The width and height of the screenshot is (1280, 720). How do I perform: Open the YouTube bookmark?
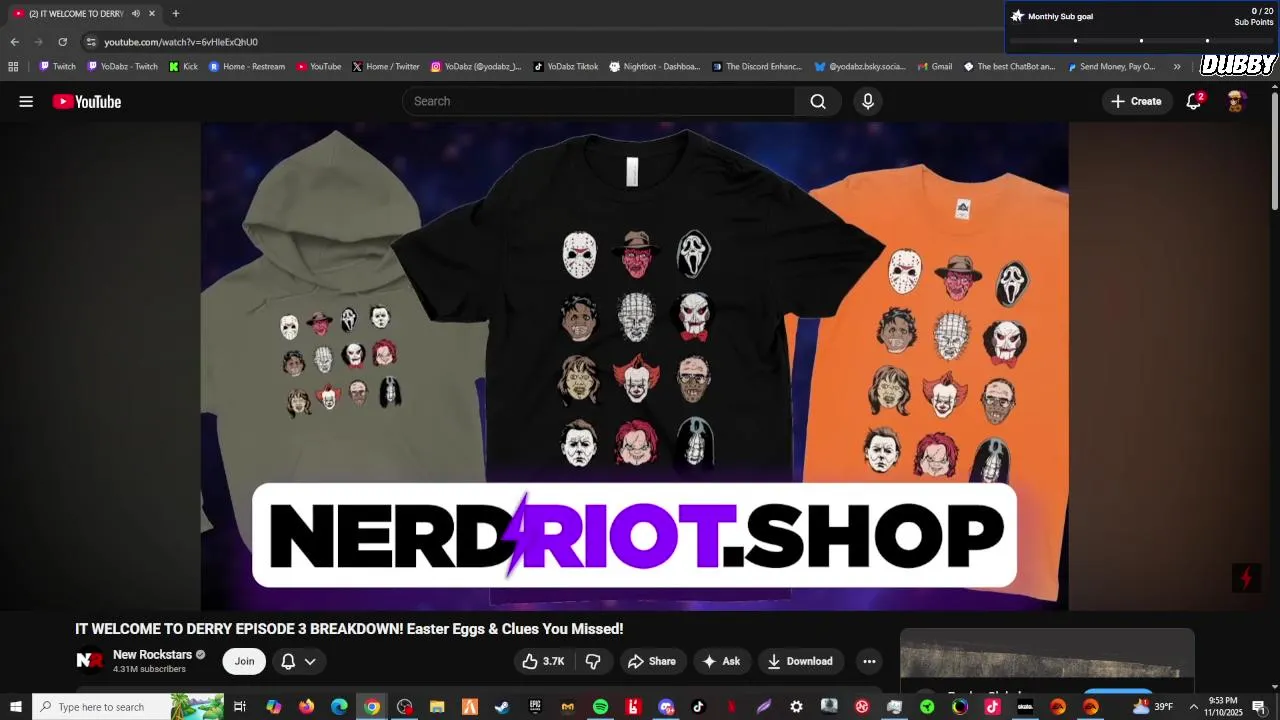click(x=319, y=67)
